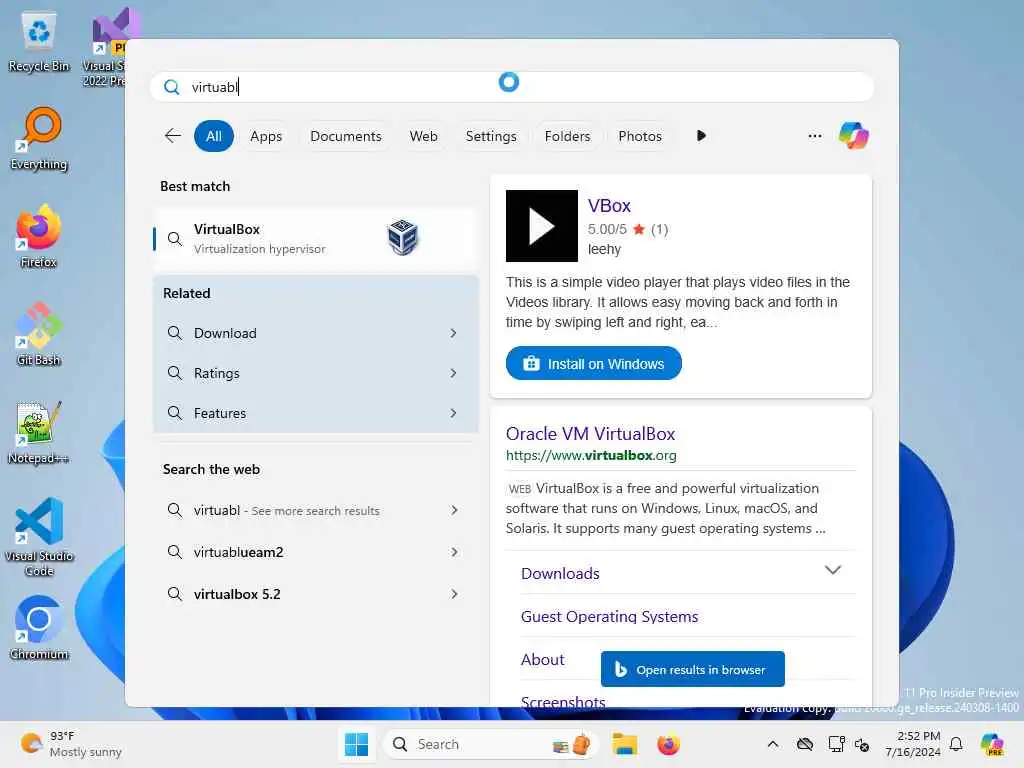Open Visual Studio 2022 Preview desktop icon
Image resolution: width=1024 pixels, height=768 pixels.
pyautogui.click(x=104, y=47)
